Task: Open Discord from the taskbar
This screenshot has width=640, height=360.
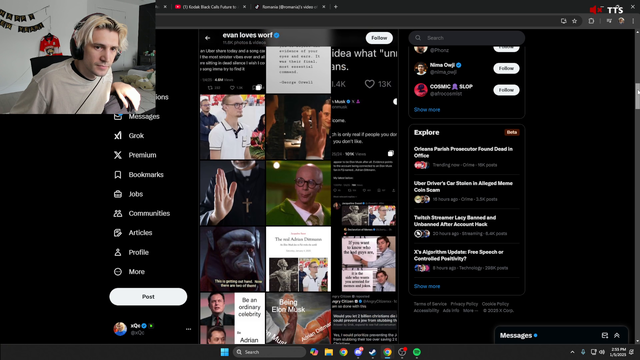Action: [x=358, y=352]
